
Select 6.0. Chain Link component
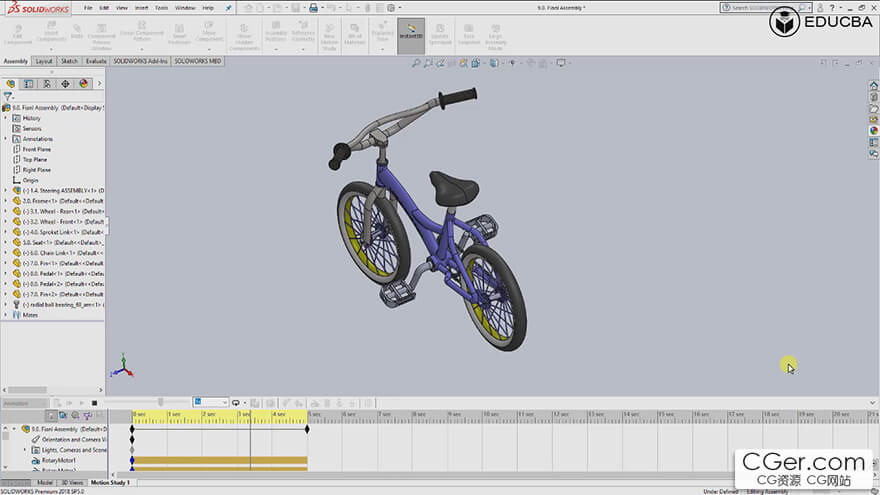58,253
